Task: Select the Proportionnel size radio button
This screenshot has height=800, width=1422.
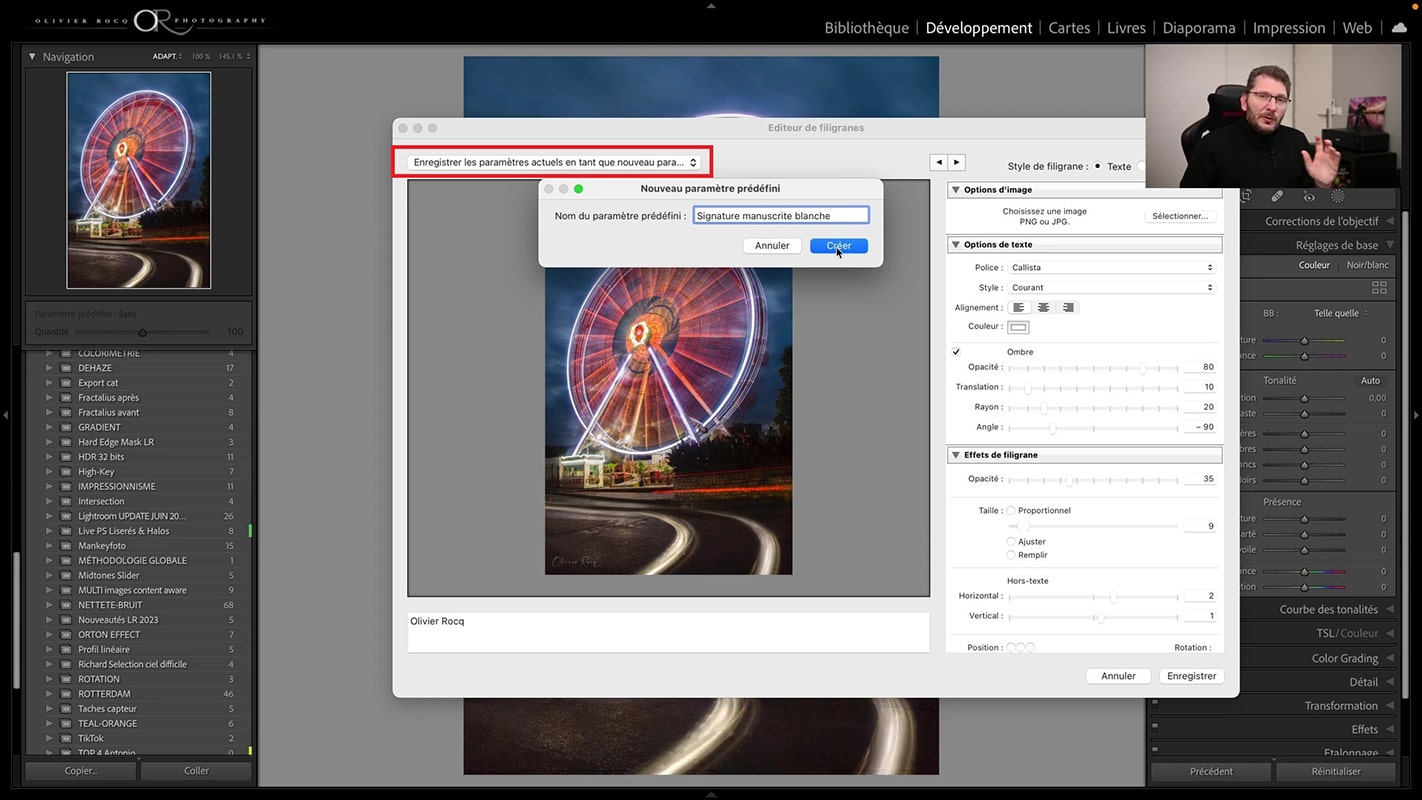Action: pyautogui.click(x=1011, y=511)
